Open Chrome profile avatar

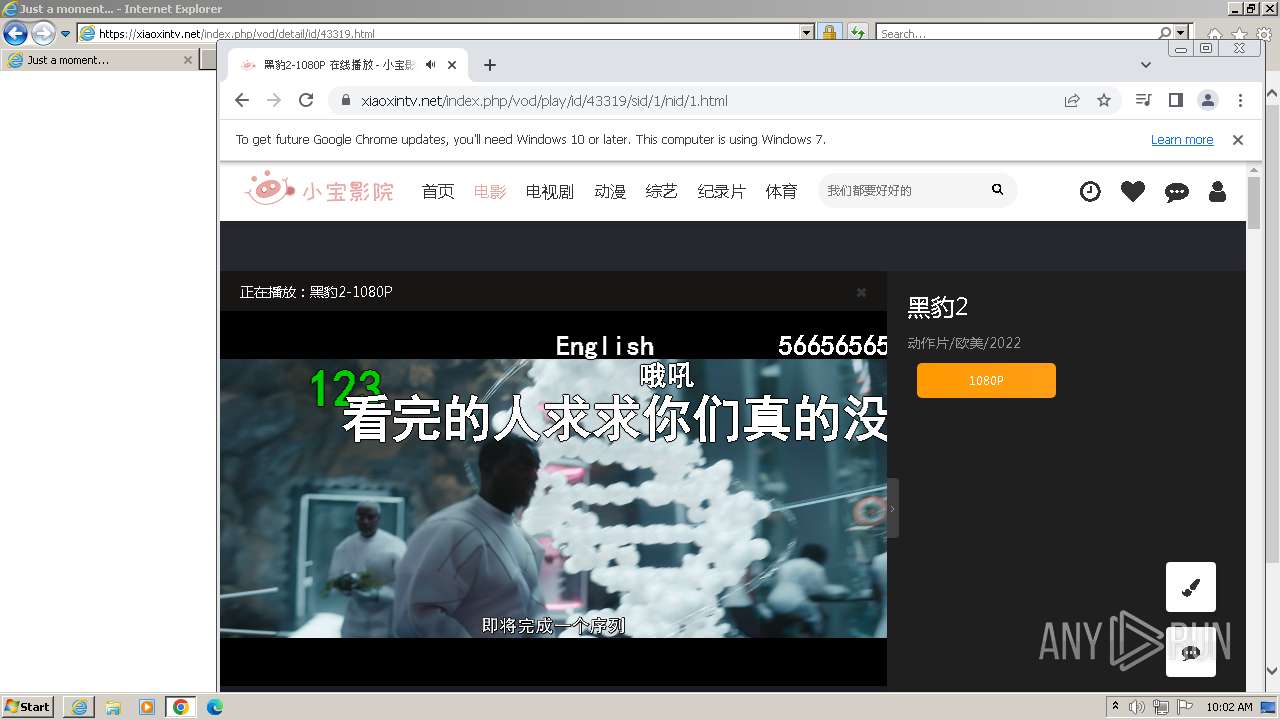point(1208,100)
